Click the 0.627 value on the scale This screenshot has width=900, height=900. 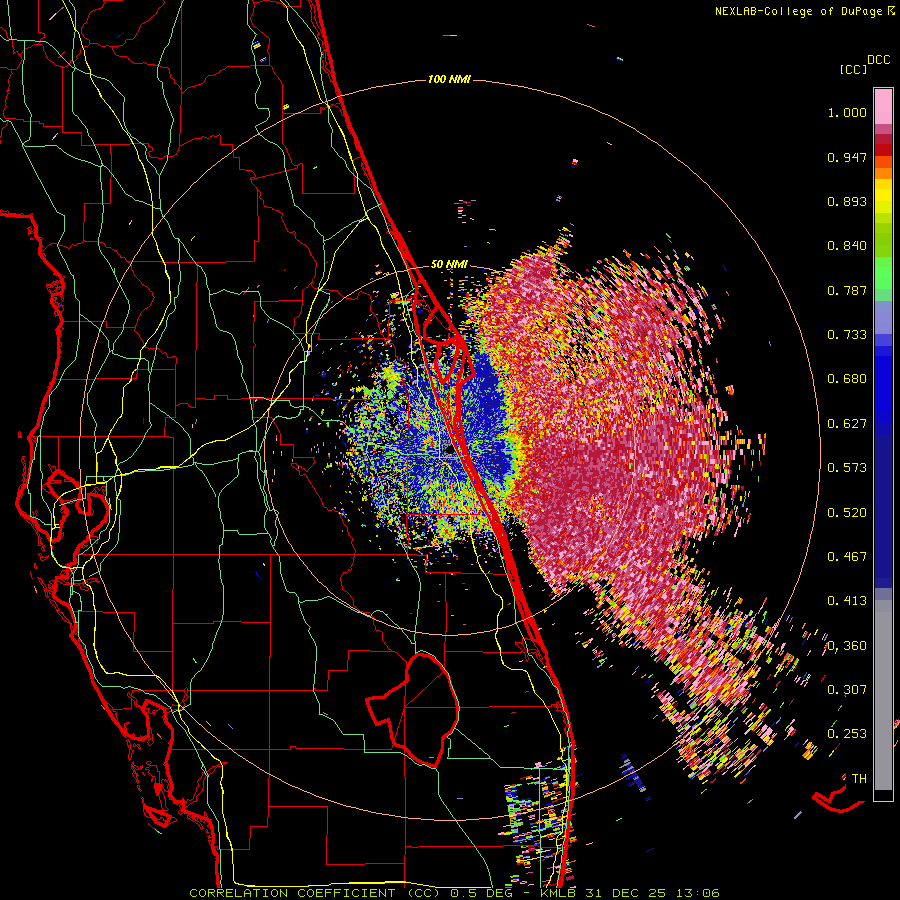click(847, 424)
